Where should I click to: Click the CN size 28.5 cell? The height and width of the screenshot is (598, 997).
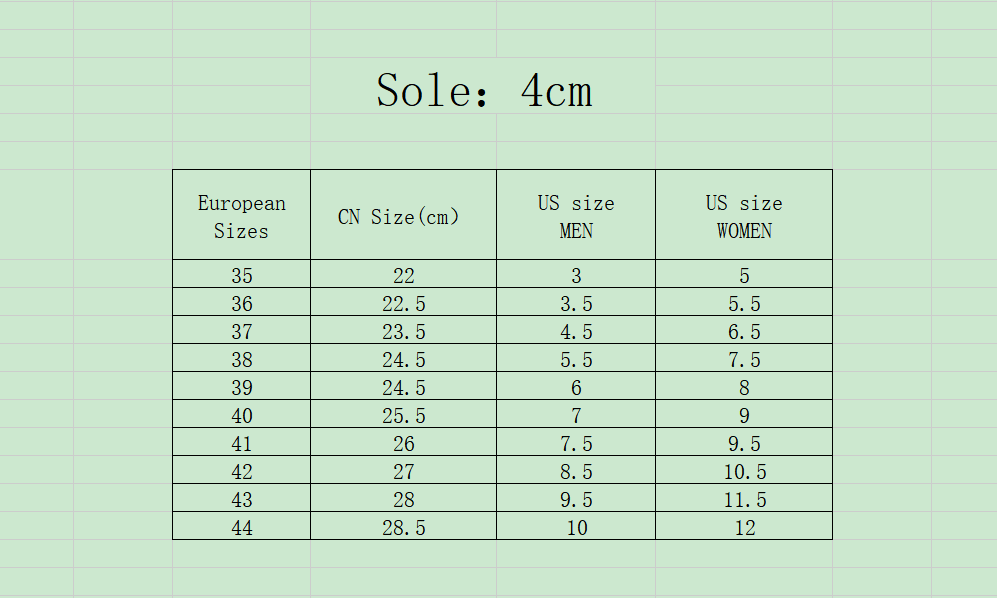[x=403, y=527]
